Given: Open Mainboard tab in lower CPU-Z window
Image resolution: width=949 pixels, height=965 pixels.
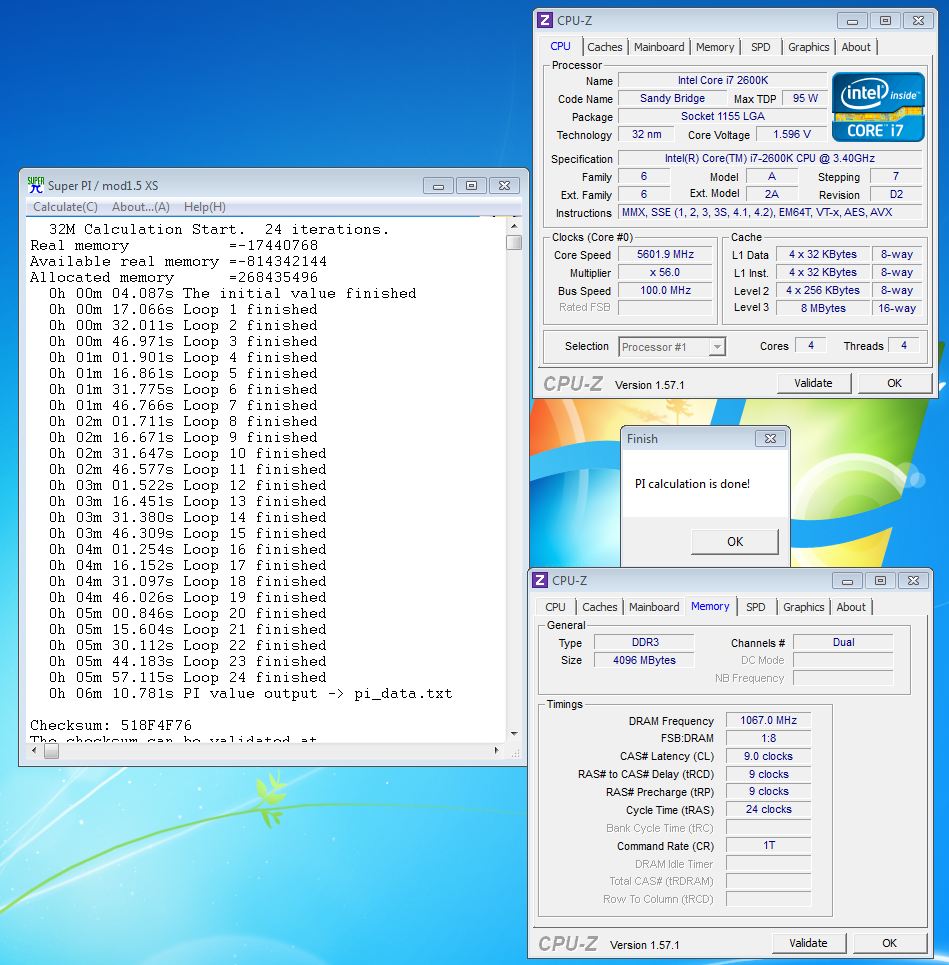Looking at the screenshot, I should 654,607.
